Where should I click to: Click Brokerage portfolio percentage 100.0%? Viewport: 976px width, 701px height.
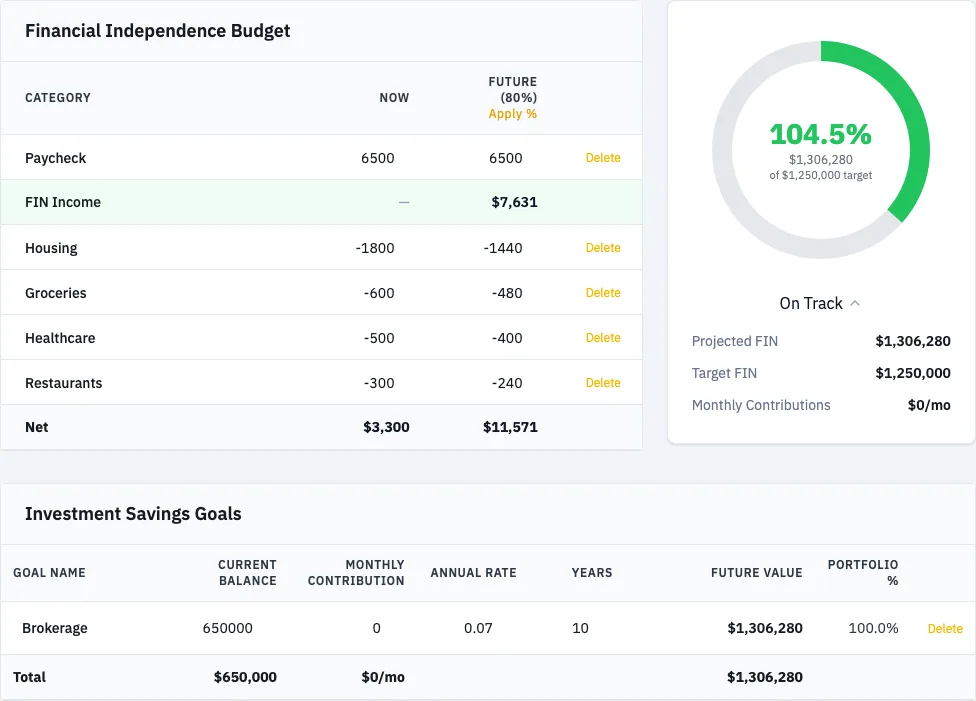click(x=873, y=628)
